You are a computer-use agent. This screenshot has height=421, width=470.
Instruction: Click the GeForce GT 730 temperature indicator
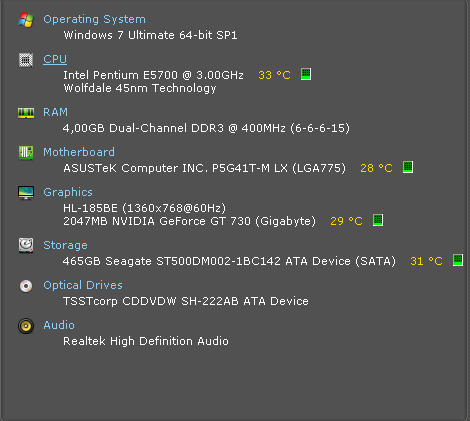point(378,220)
